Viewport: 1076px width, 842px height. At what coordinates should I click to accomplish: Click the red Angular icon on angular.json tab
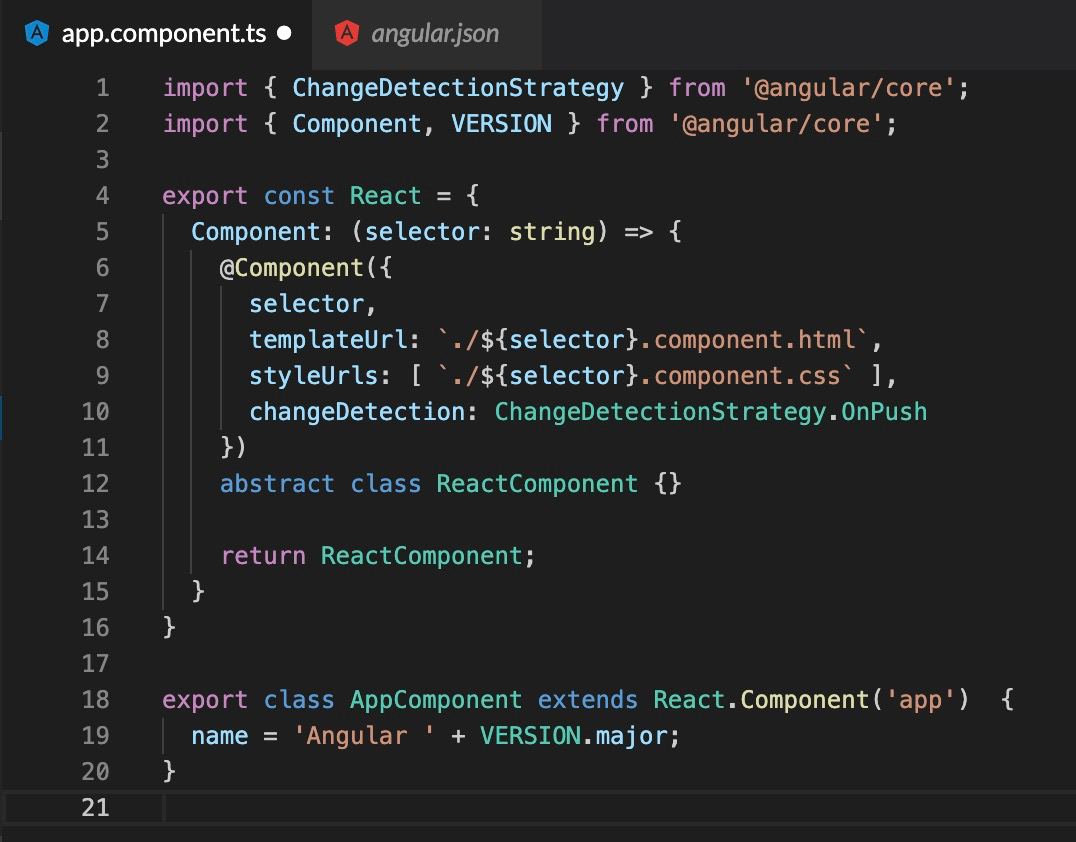[347, 33]
